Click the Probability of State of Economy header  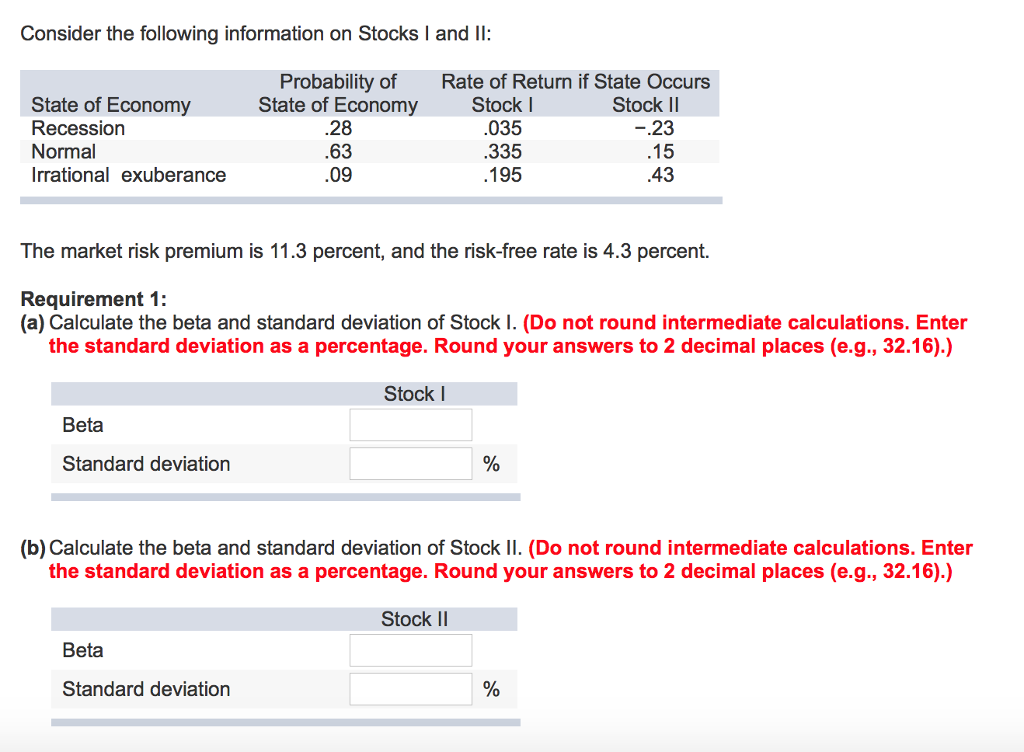coord(337,92)
